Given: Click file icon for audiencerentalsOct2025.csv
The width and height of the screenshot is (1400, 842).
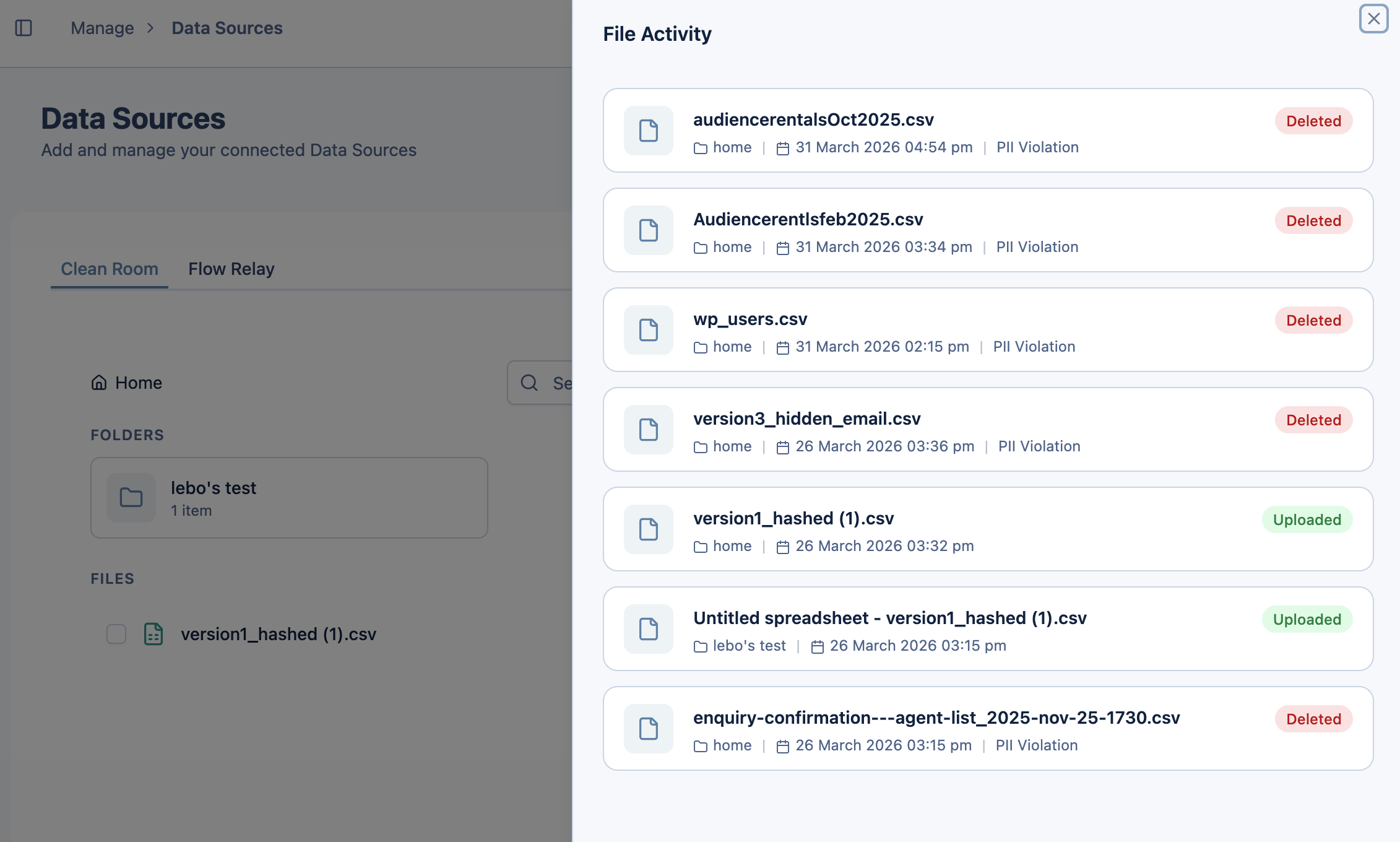Looking at the screenshot, I should click(648, 131).
